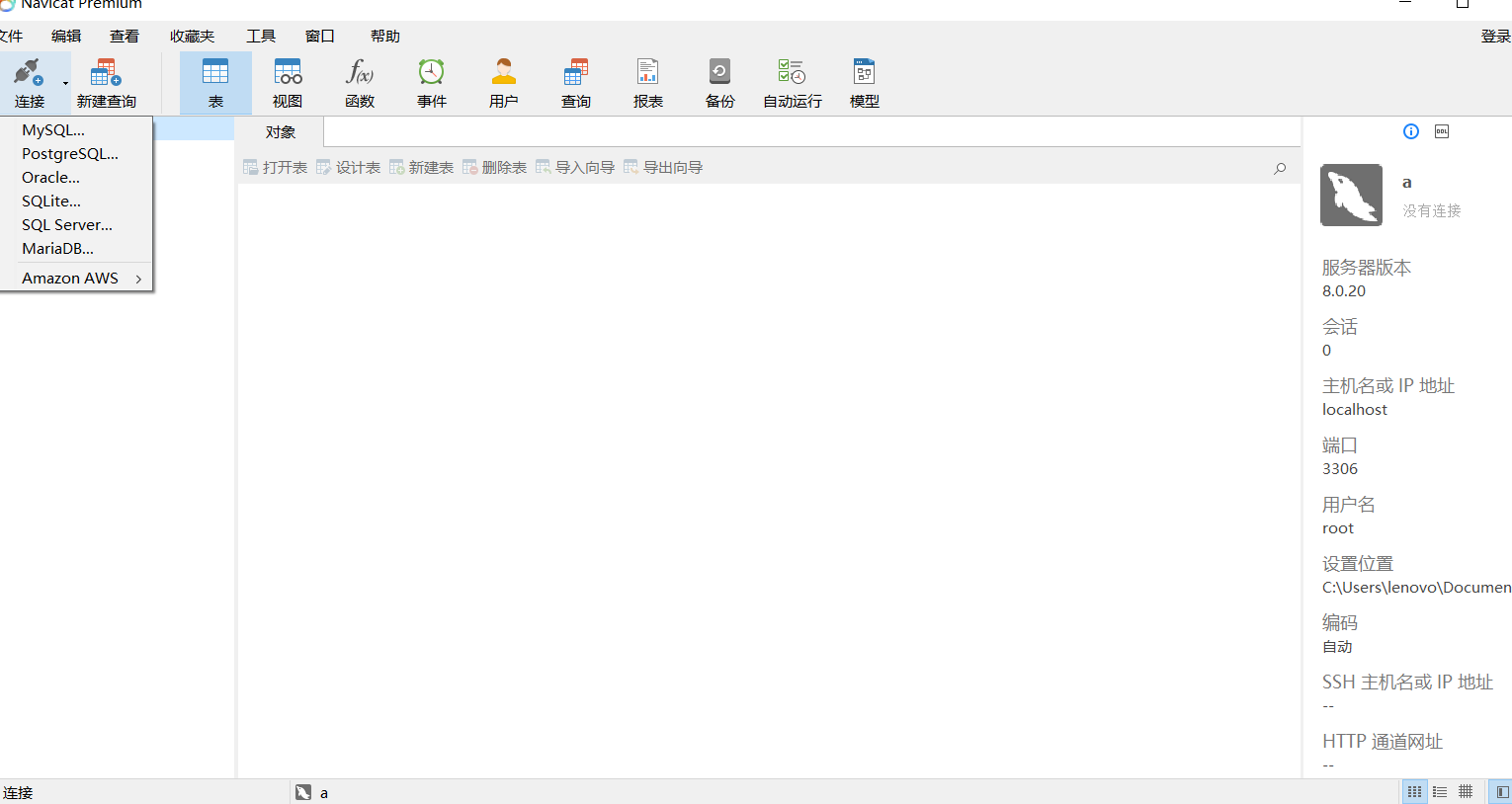Show the DDL panel icon

click(1442, 131)
